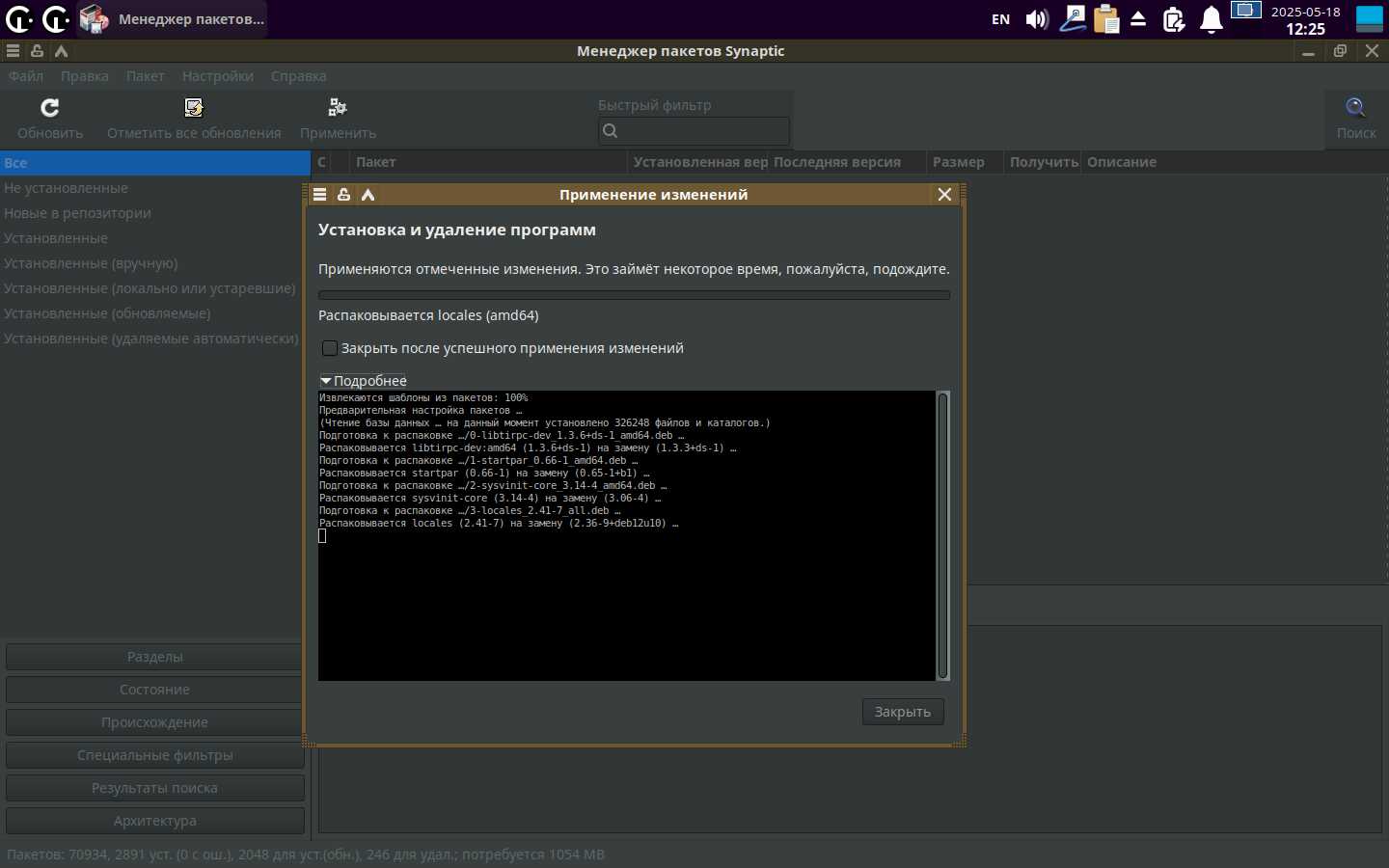Open the Файл menu
Image resolution: width=1389 pixels, height=868 pixels.
pyautogui.click(x=26, y=76)
